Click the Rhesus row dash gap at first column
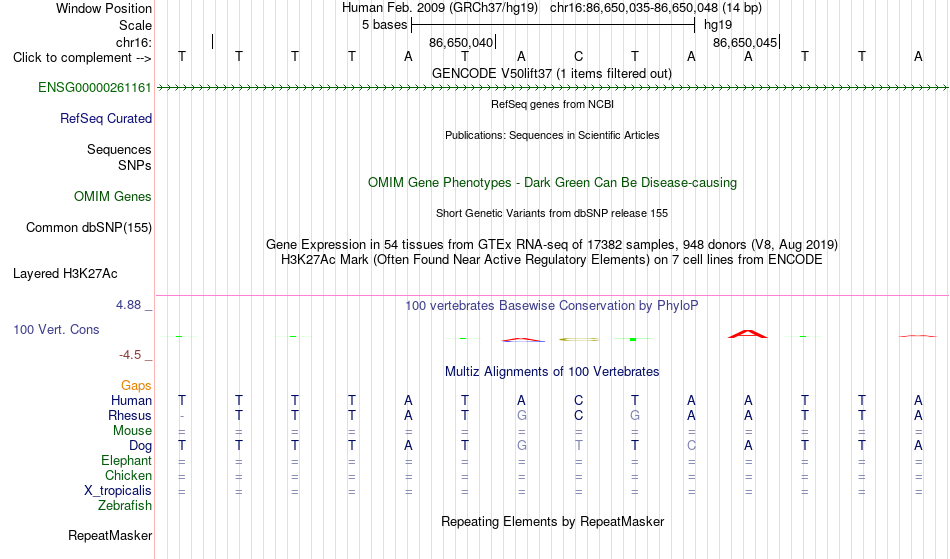950x559 pixels. (182, 417)
